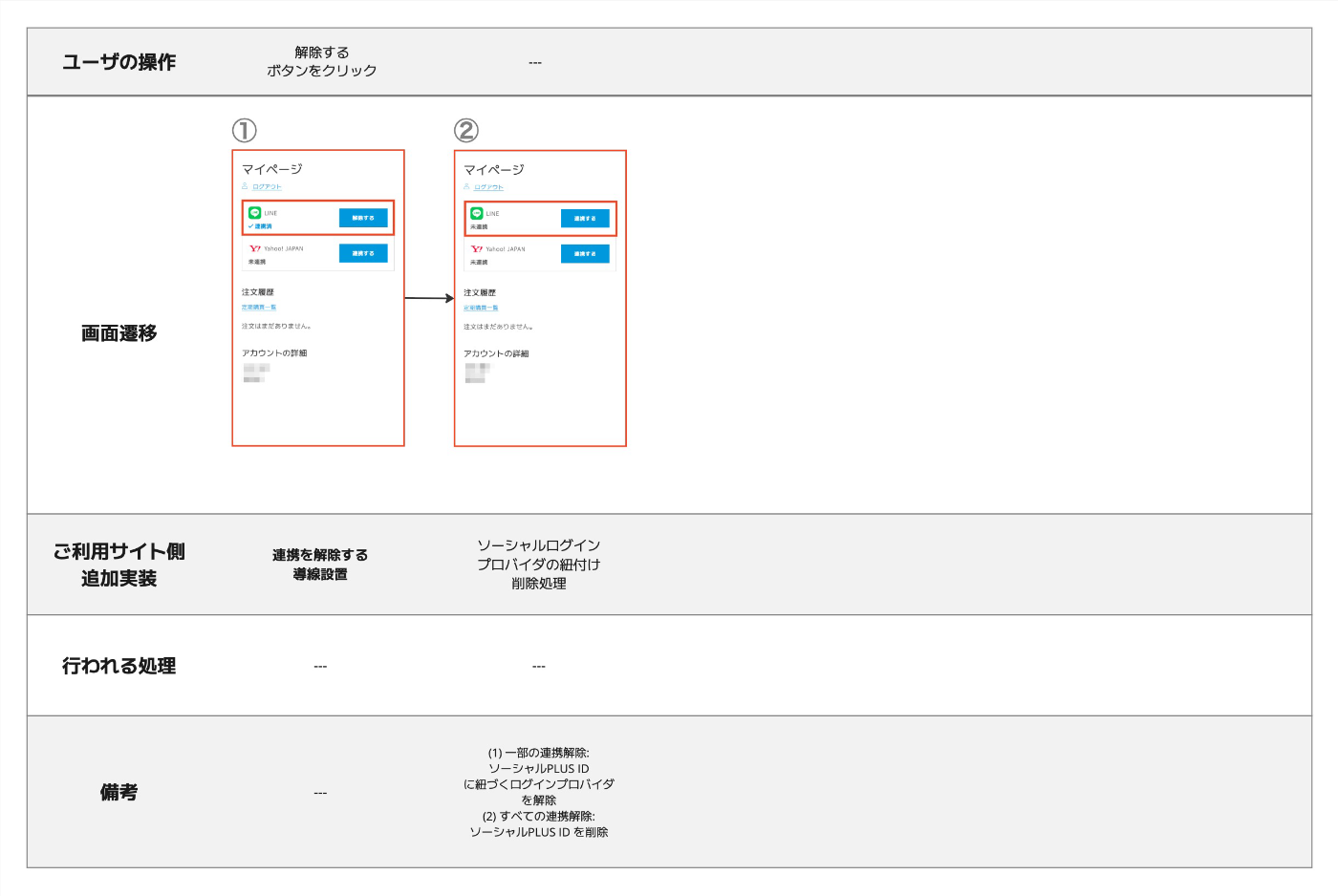This screenshot has height=896, width=1338.
Task: Click the Yahoo! JAPAN logo in screen ①
Action: (x=255, y=248)
